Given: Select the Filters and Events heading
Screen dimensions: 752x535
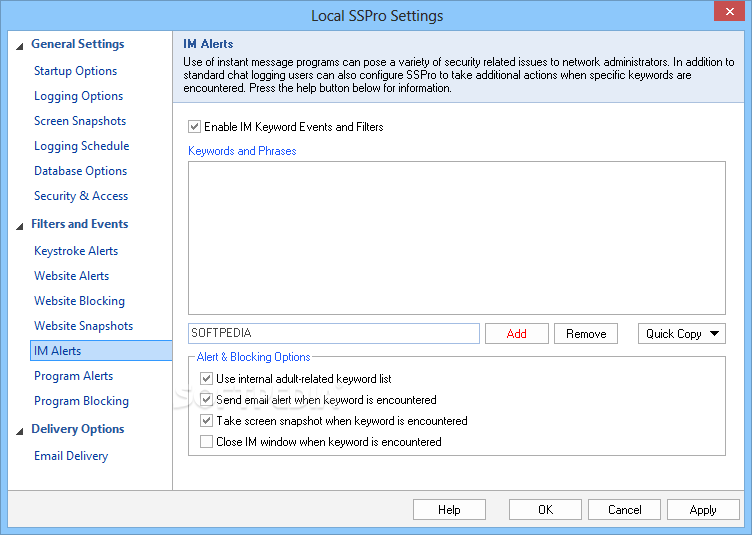Looking at the screenshot, I should pos(80,224).
